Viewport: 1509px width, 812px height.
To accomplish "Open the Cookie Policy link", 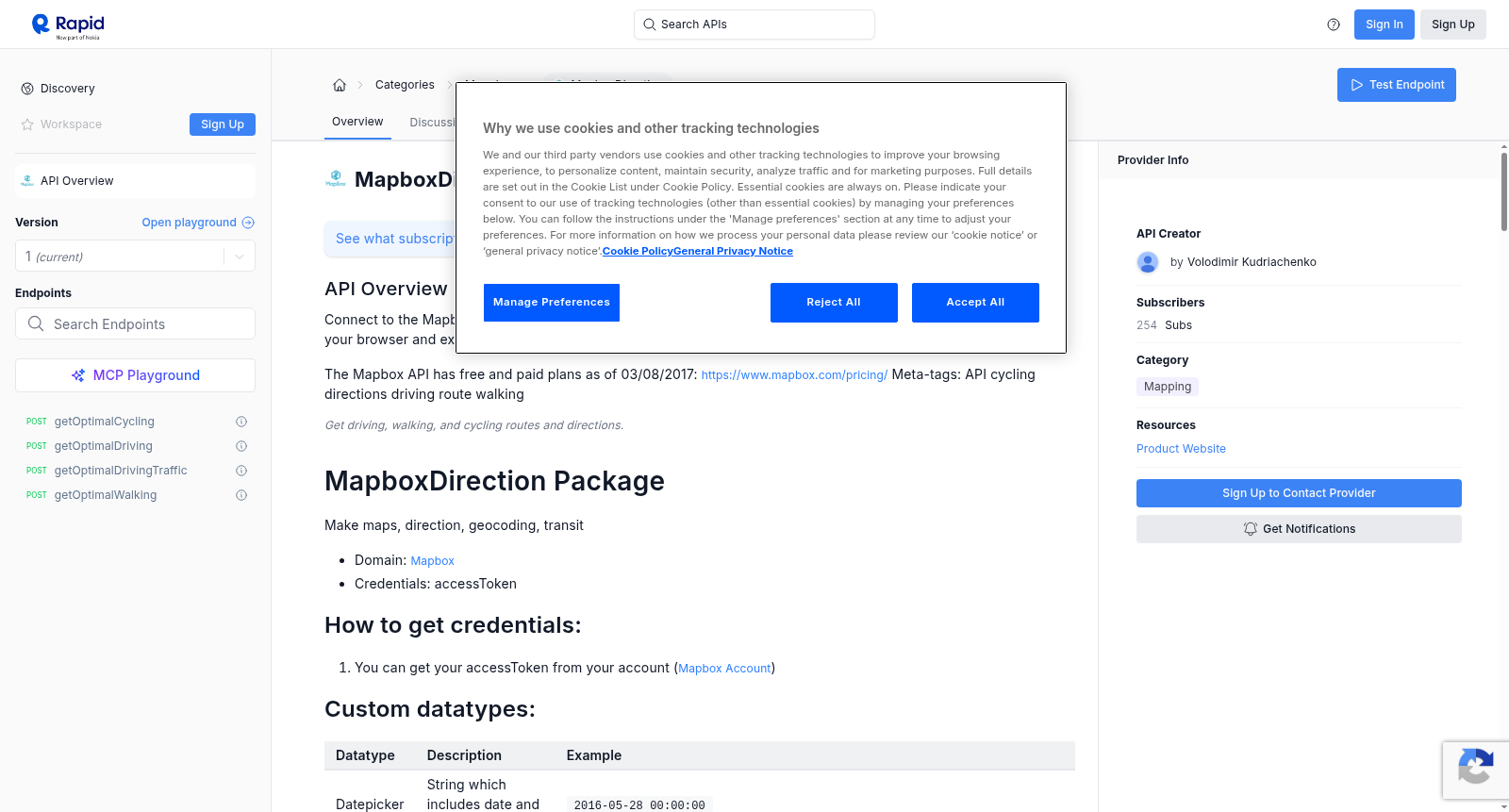I will [x=638, y=252].
